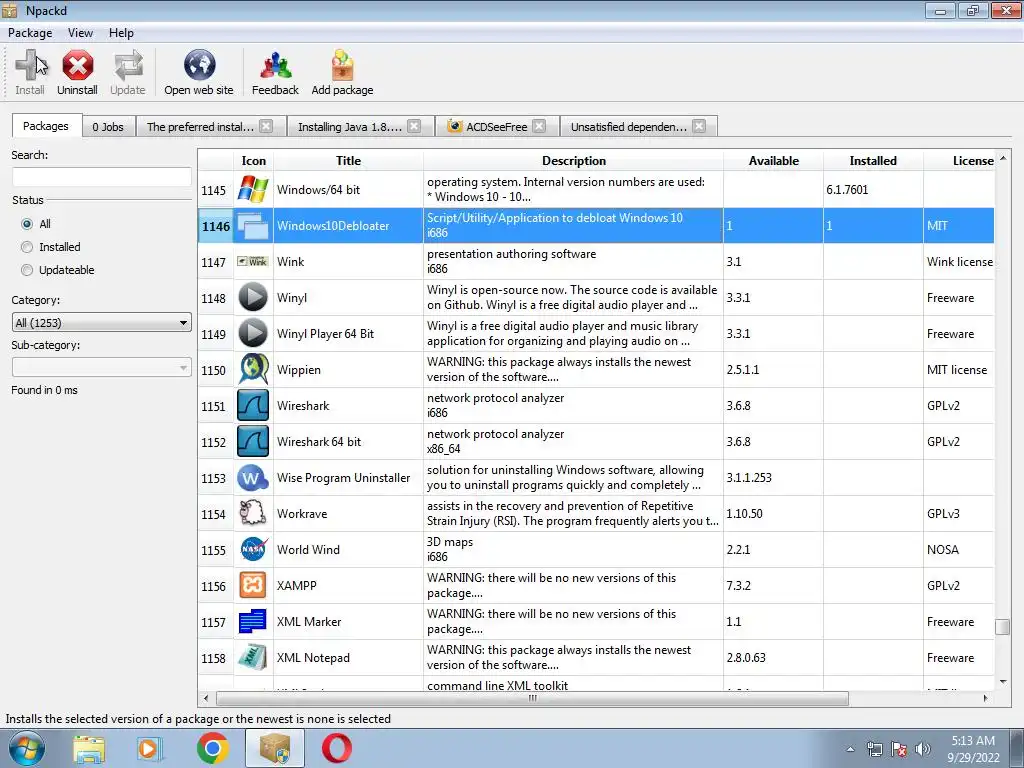Click the XAMPP version 7.3.2 cell
The image size is (1024, 768).
[773, 586]
